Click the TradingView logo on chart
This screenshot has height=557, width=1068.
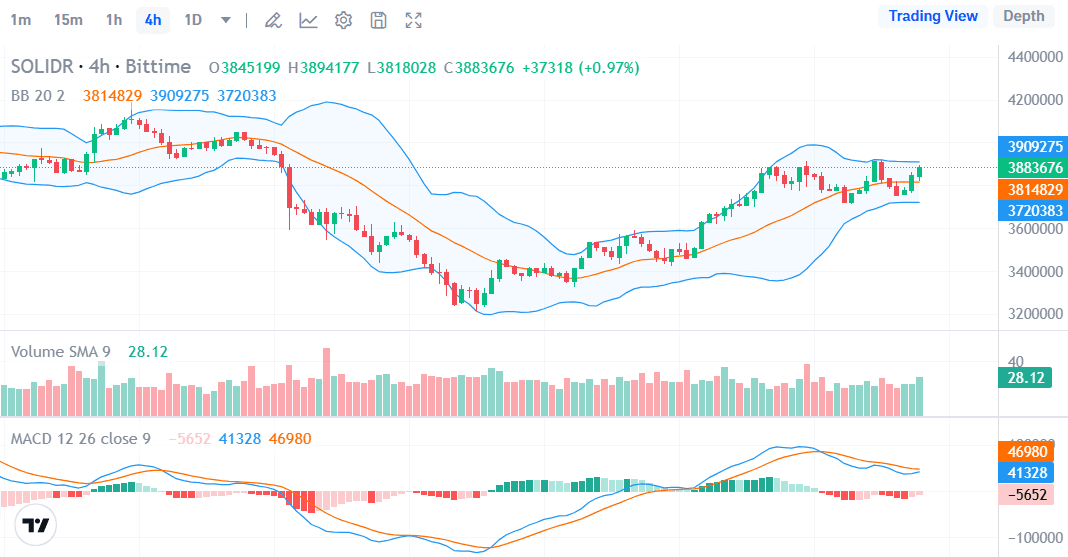(x=36, y=526)
